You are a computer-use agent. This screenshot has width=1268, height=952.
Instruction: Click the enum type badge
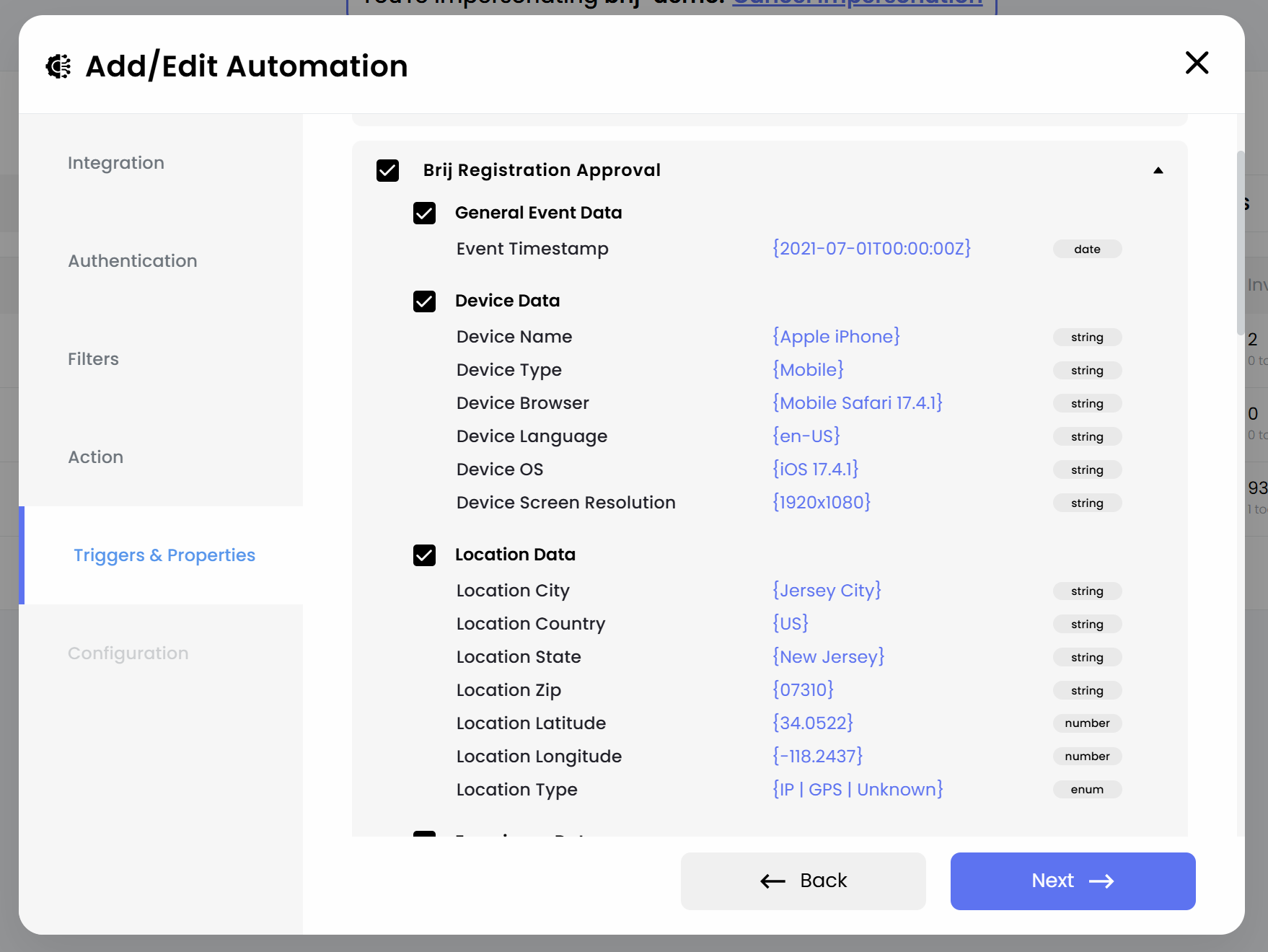[x=1087, y=790]
